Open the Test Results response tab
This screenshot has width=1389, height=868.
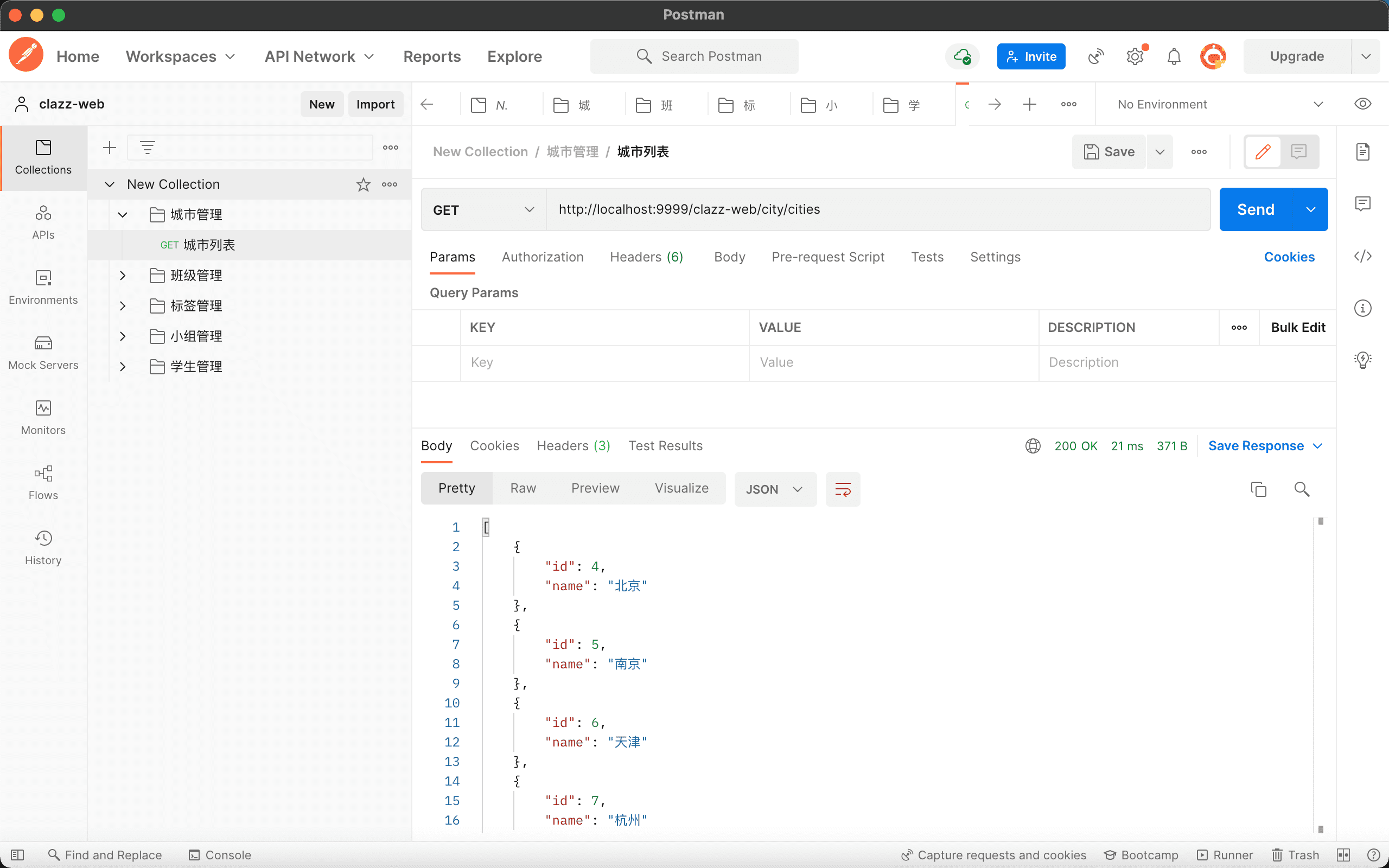665,446
